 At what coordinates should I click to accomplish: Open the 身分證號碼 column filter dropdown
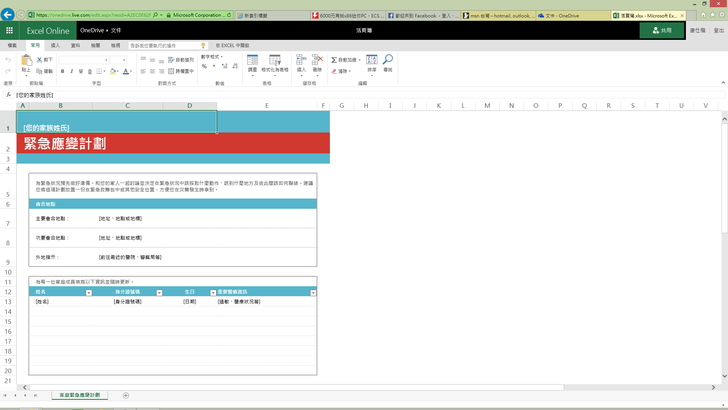tap(159, 293)
